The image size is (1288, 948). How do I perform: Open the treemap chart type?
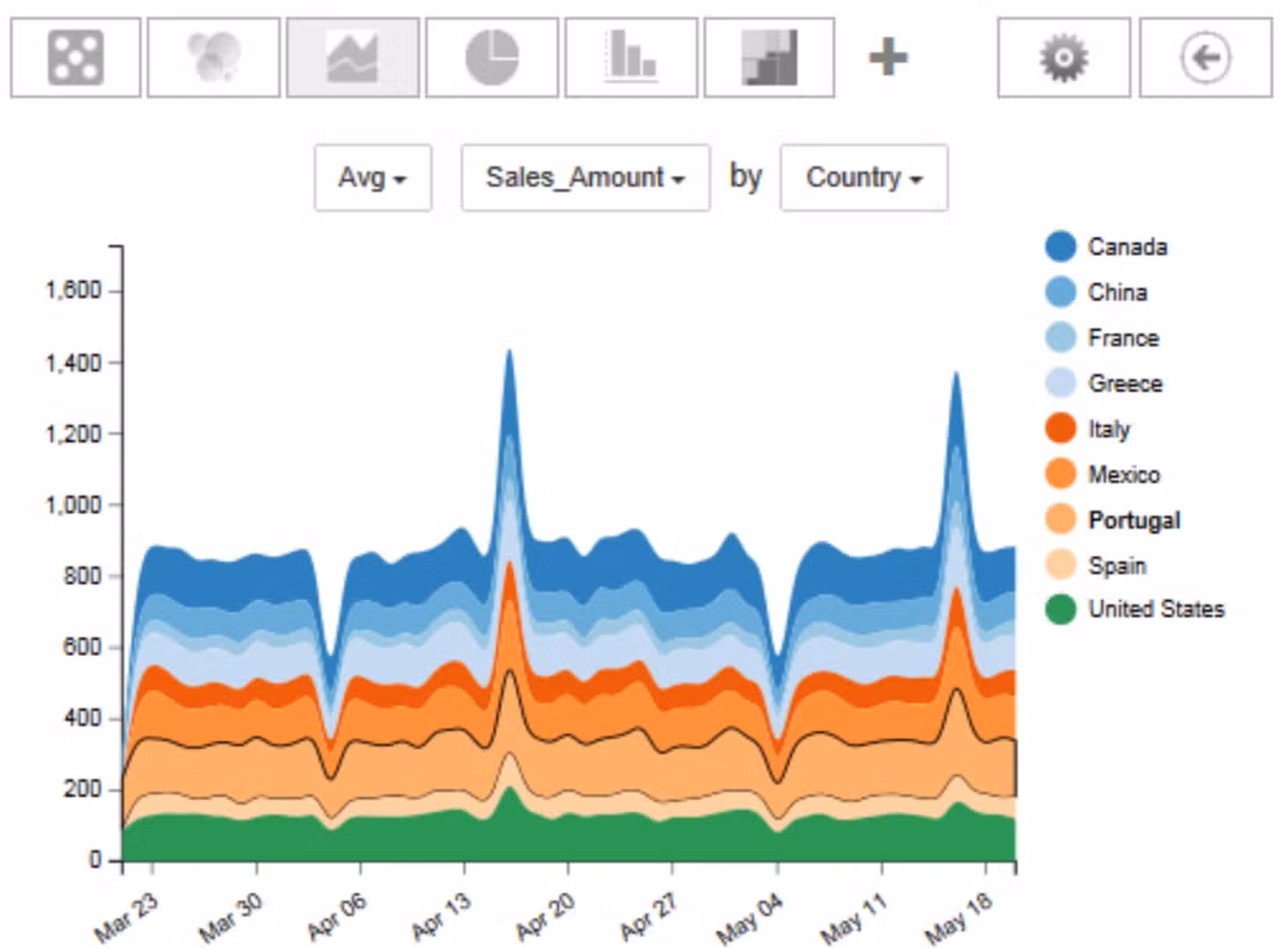tap(769, 56)
